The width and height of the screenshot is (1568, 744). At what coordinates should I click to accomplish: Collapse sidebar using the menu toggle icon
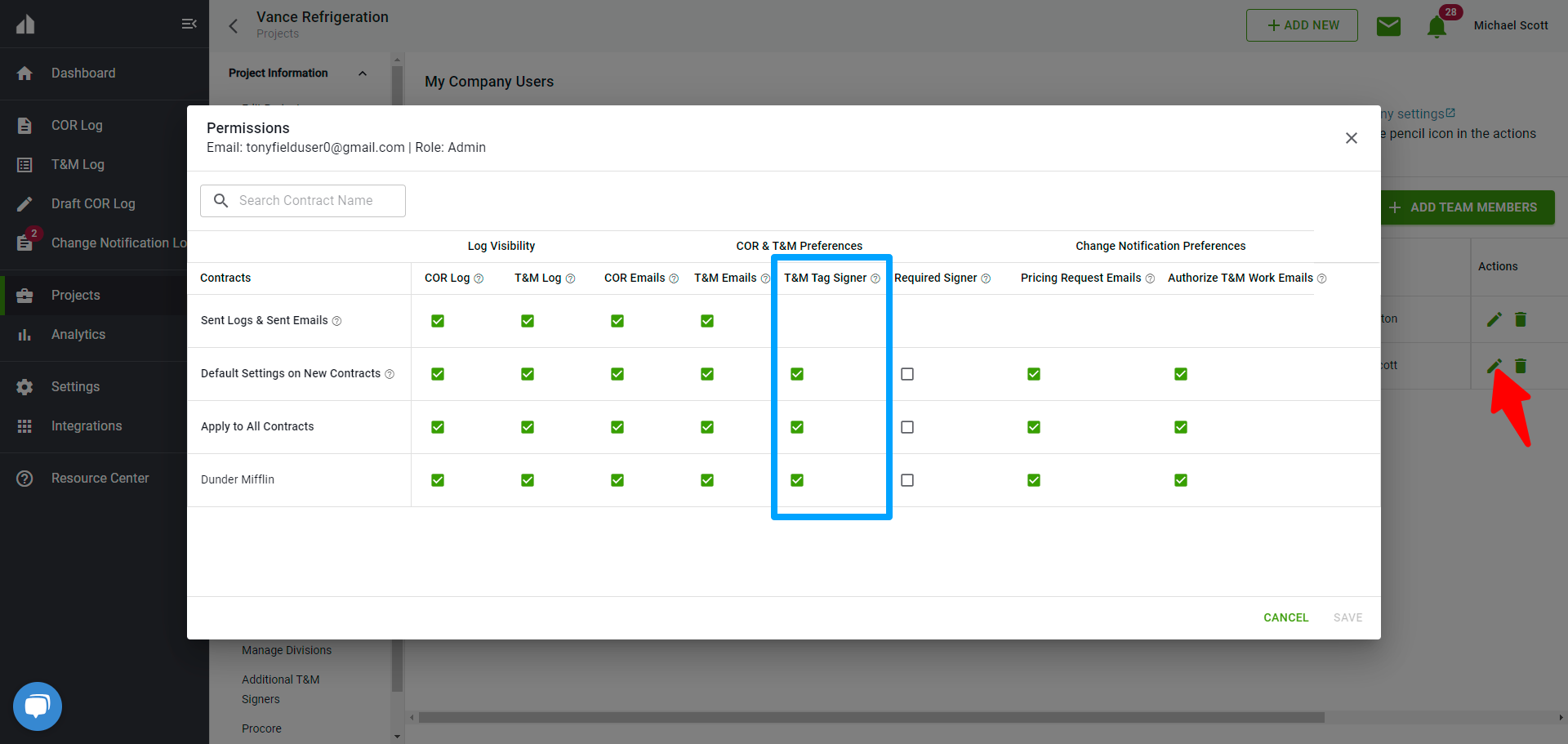pyautogui.click(x=189, y=24)
